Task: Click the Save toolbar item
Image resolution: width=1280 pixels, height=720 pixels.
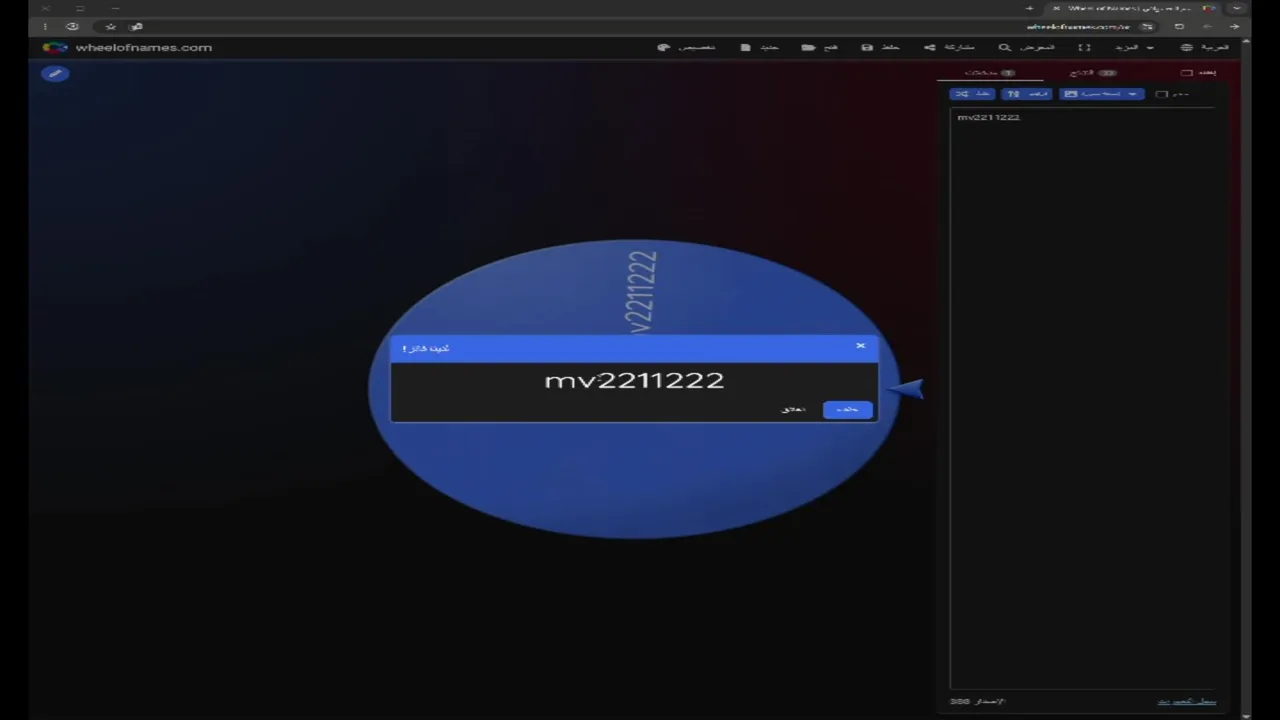Action: pyautogui.click(x=881, y=47)
